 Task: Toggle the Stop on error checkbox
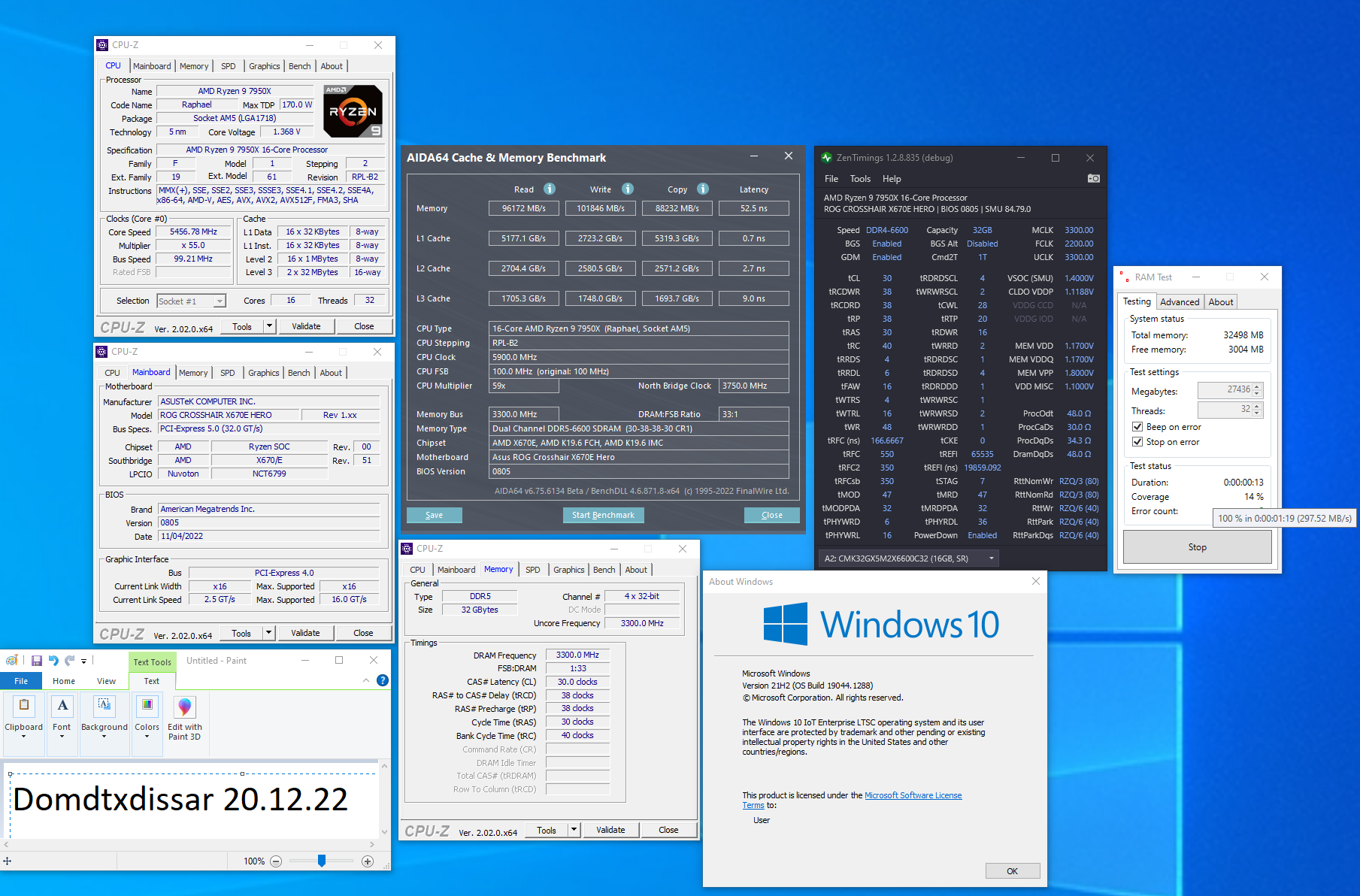[1137, 442]
